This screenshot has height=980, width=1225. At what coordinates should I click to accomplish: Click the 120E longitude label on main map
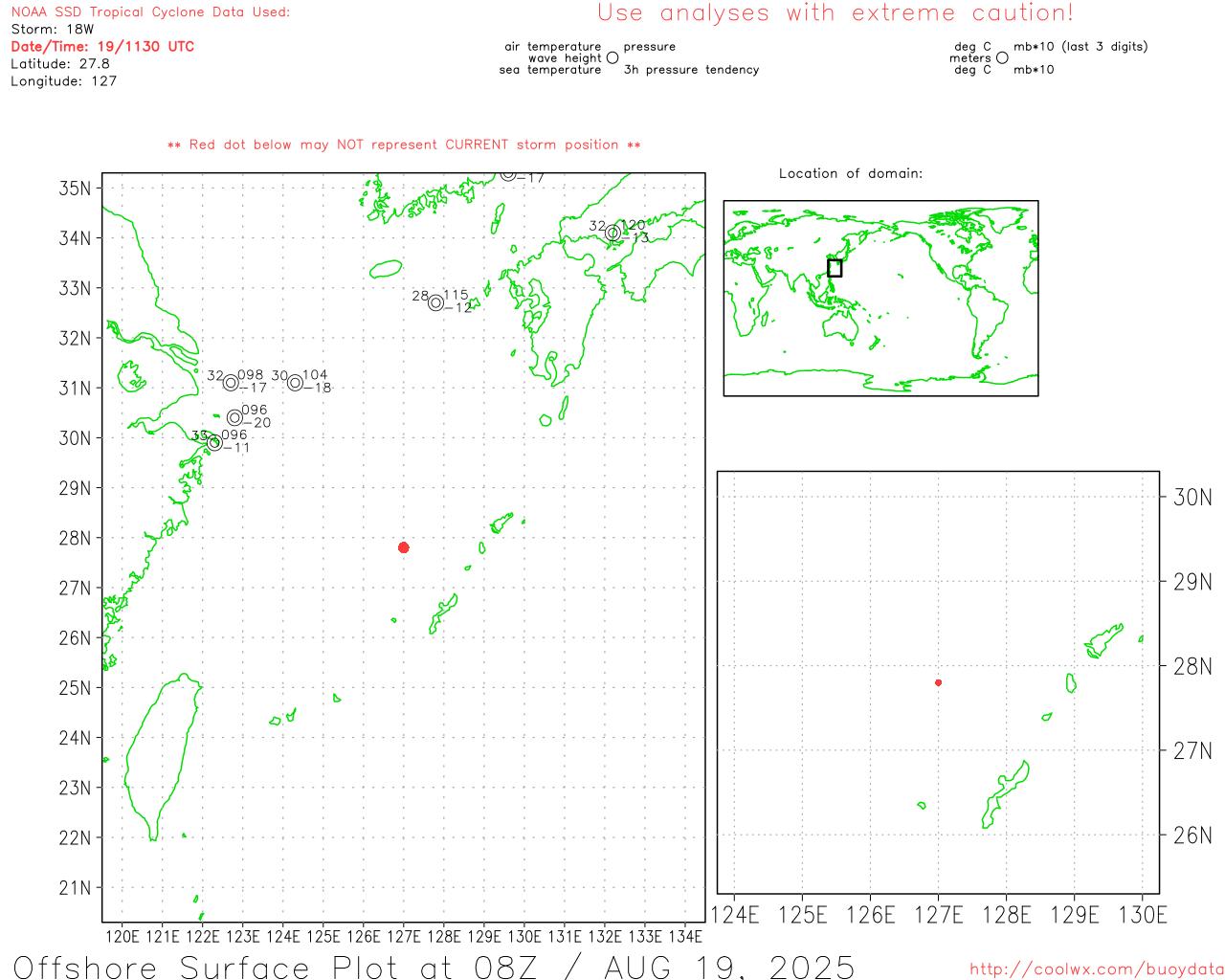(122, 936)
